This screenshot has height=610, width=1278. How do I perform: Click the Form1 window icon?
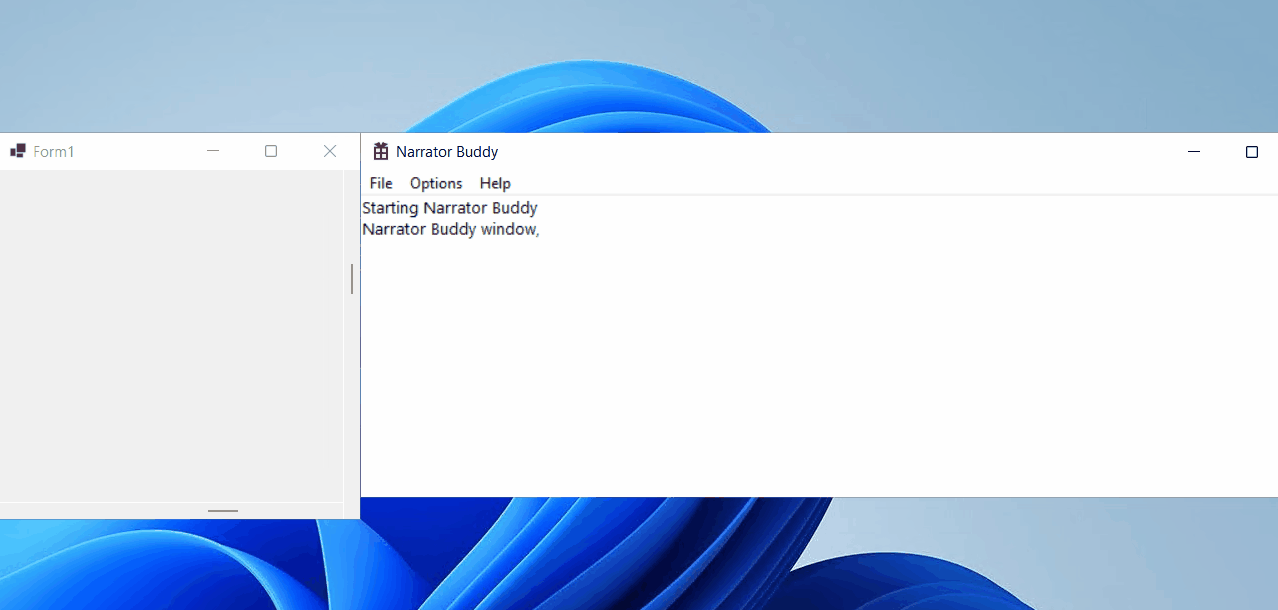pos(17,150)
